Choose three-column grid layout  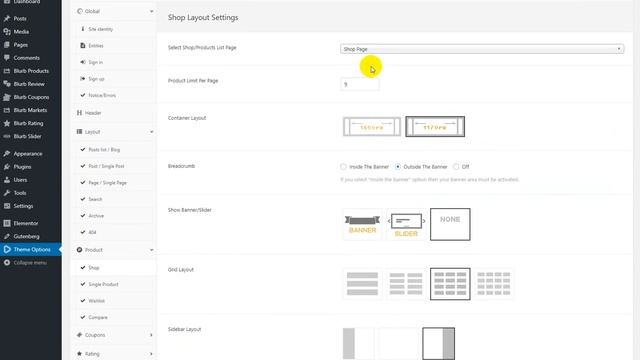pos(450,284)
